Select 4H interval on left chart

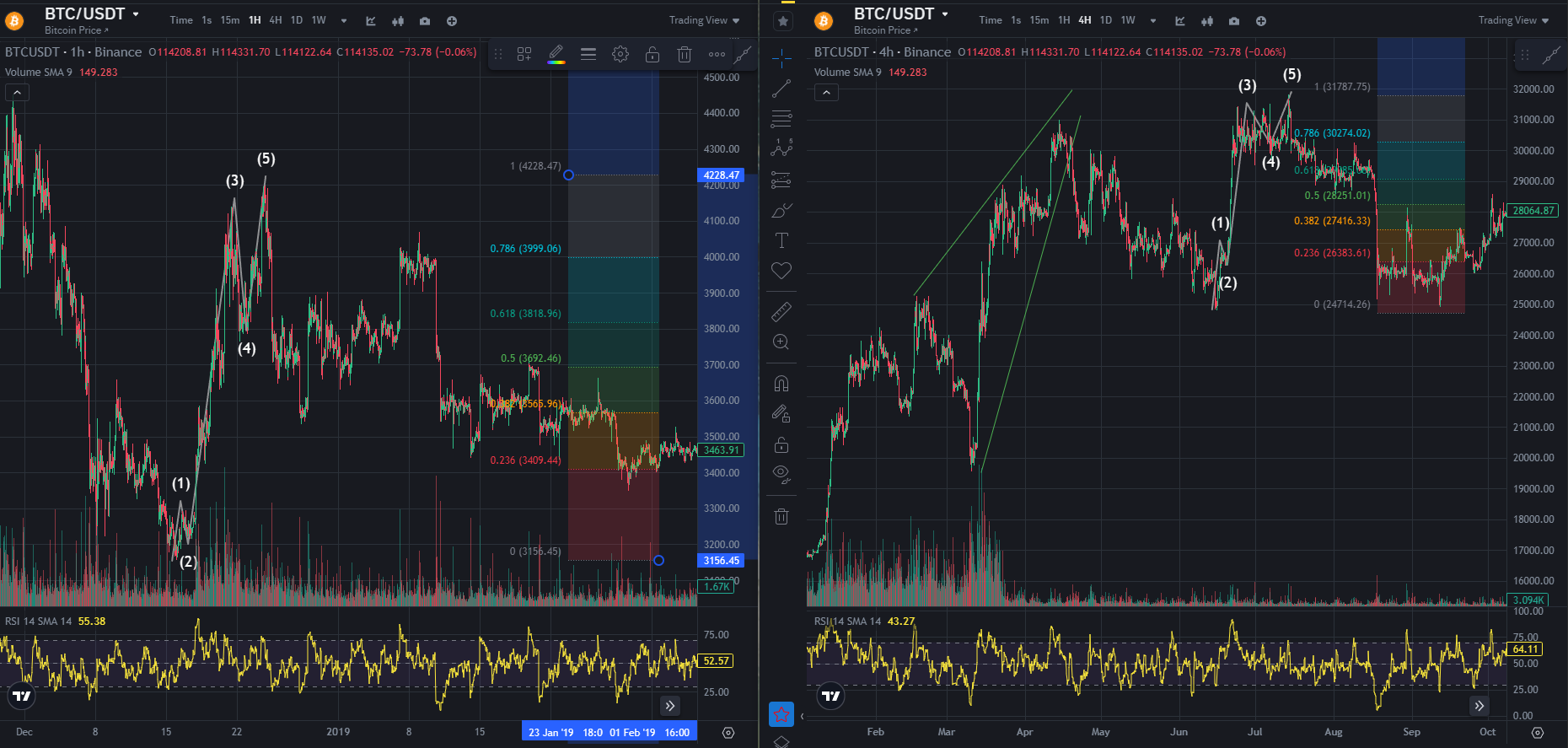[276, 20]
